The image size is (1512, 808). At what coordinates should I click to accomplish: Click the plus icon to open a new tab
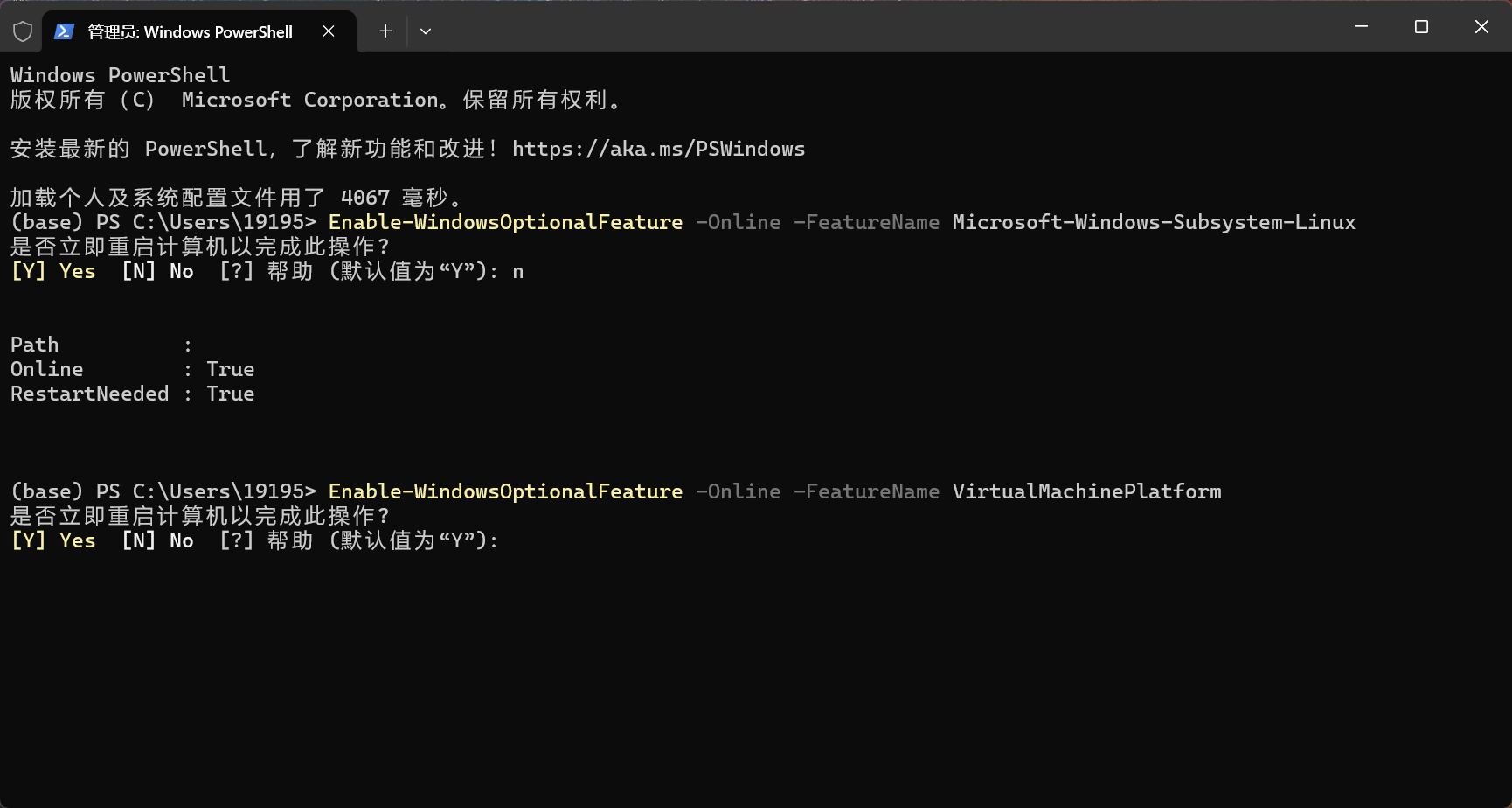(385, 31)
